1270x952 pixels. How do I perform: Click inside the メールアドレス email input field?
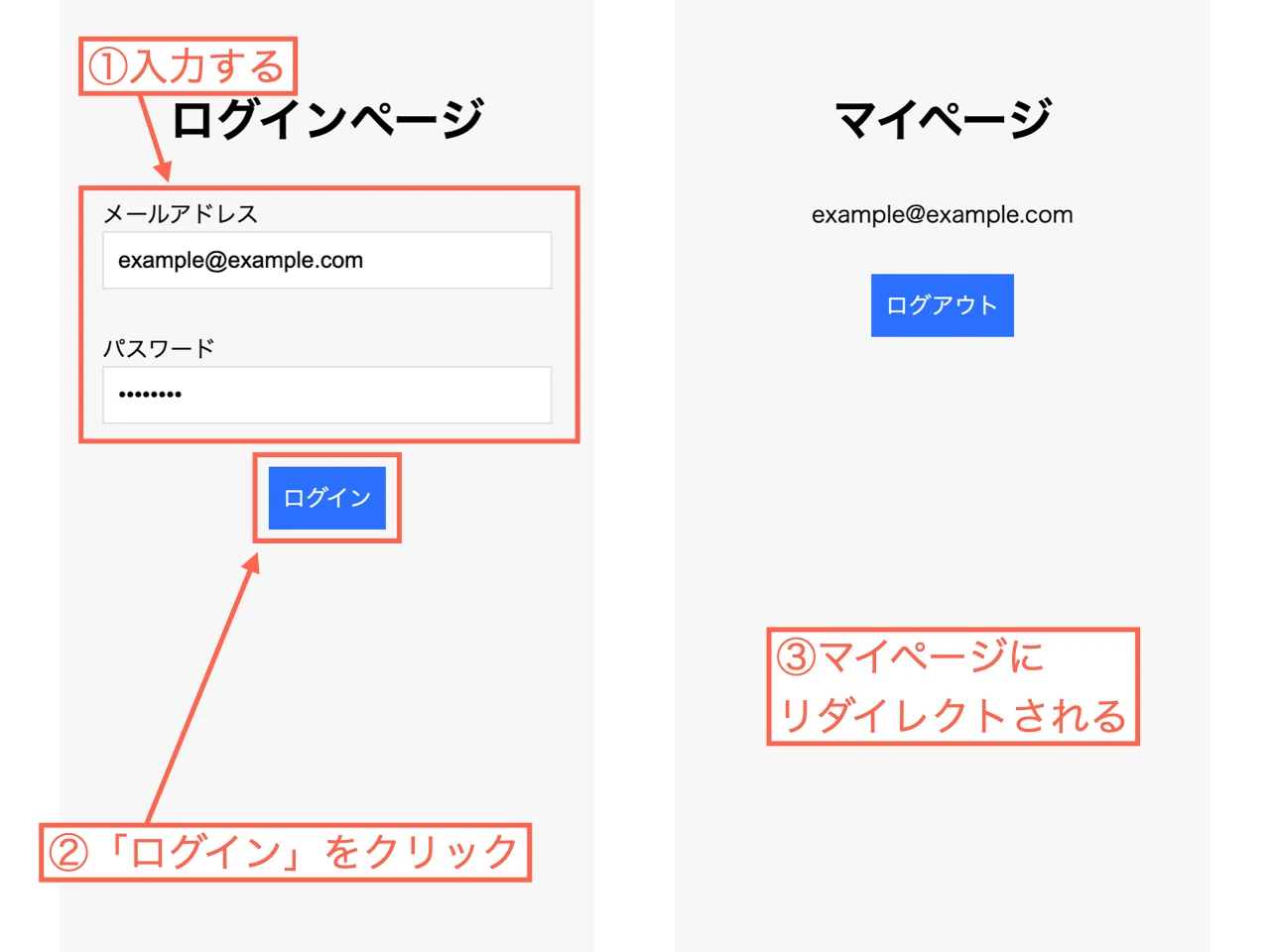(x=326, y=260)
